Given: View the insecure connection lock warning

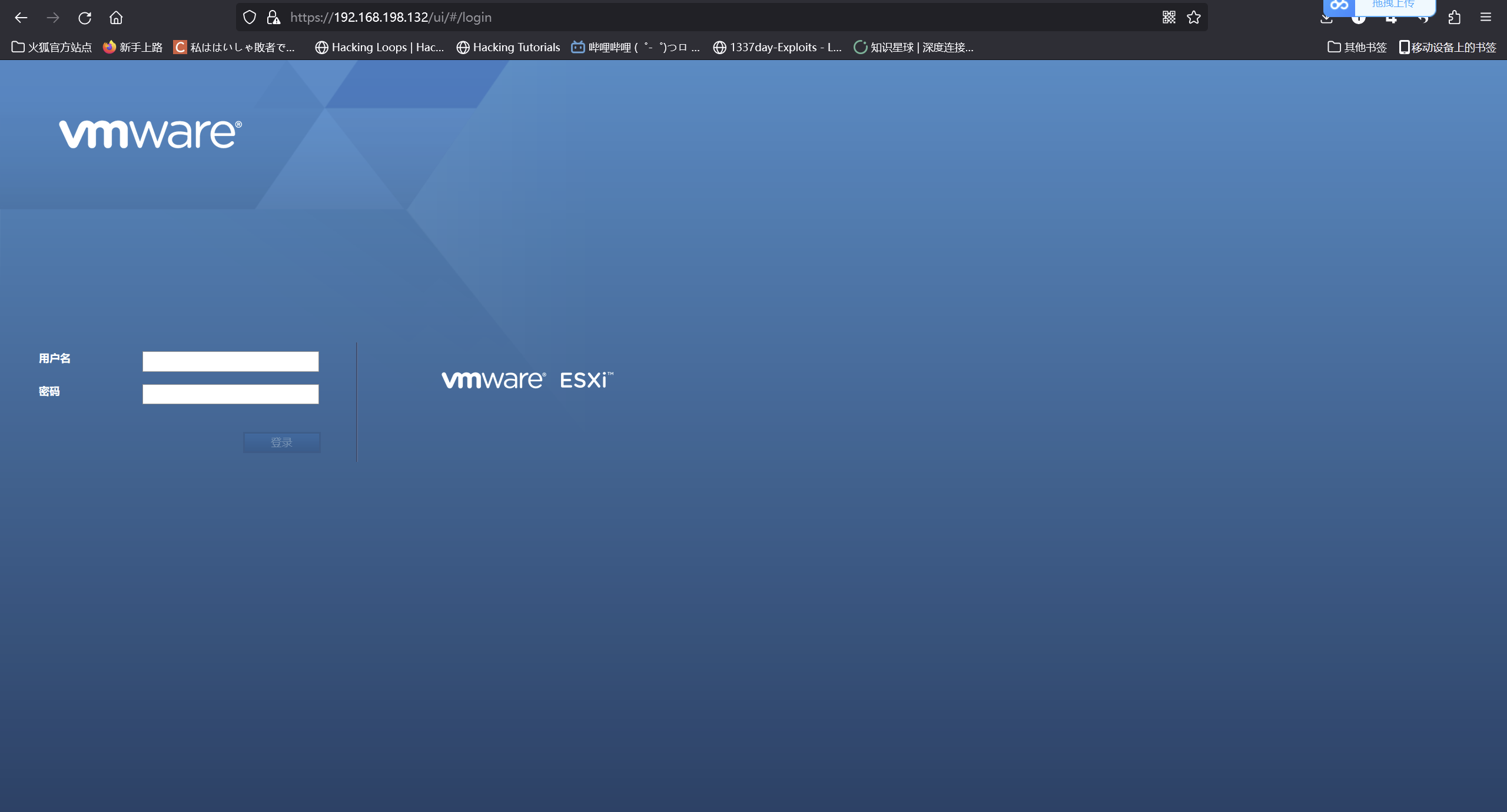Looking at the screenshot, I should click(x=273, y=18).
